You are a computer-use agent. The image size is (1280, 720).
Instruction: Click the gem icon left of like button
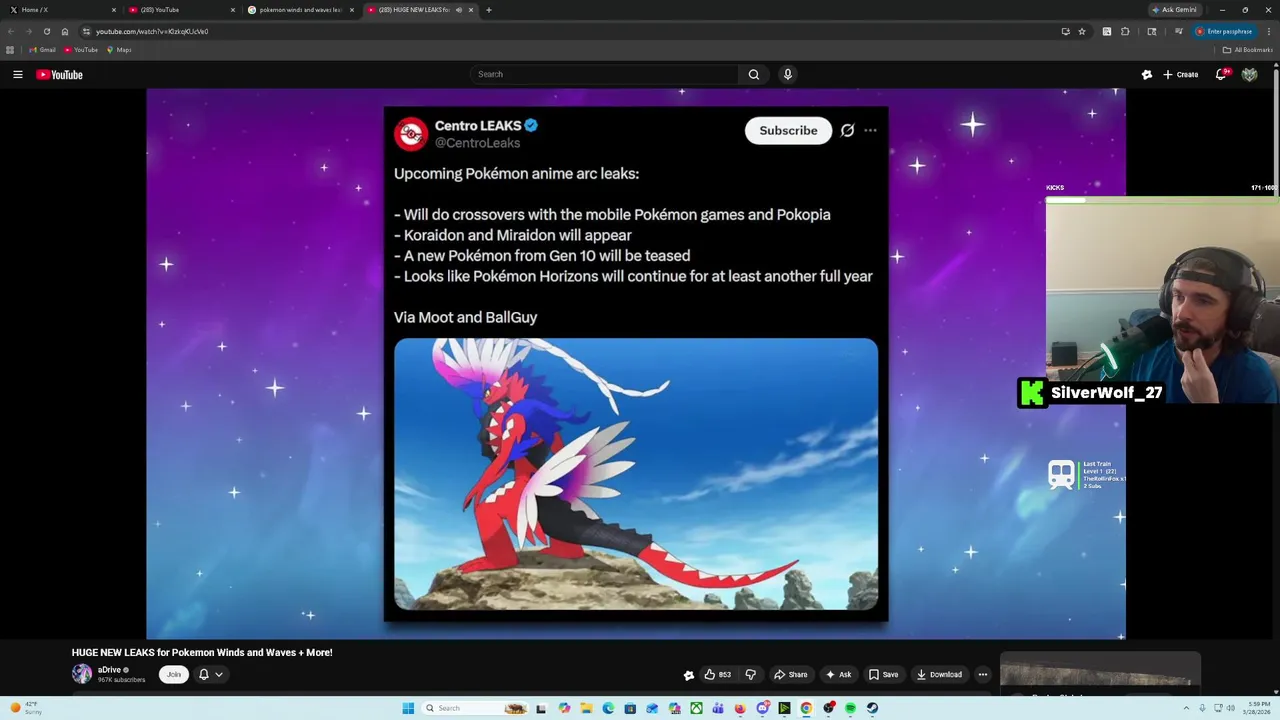[x=689, y=675]
